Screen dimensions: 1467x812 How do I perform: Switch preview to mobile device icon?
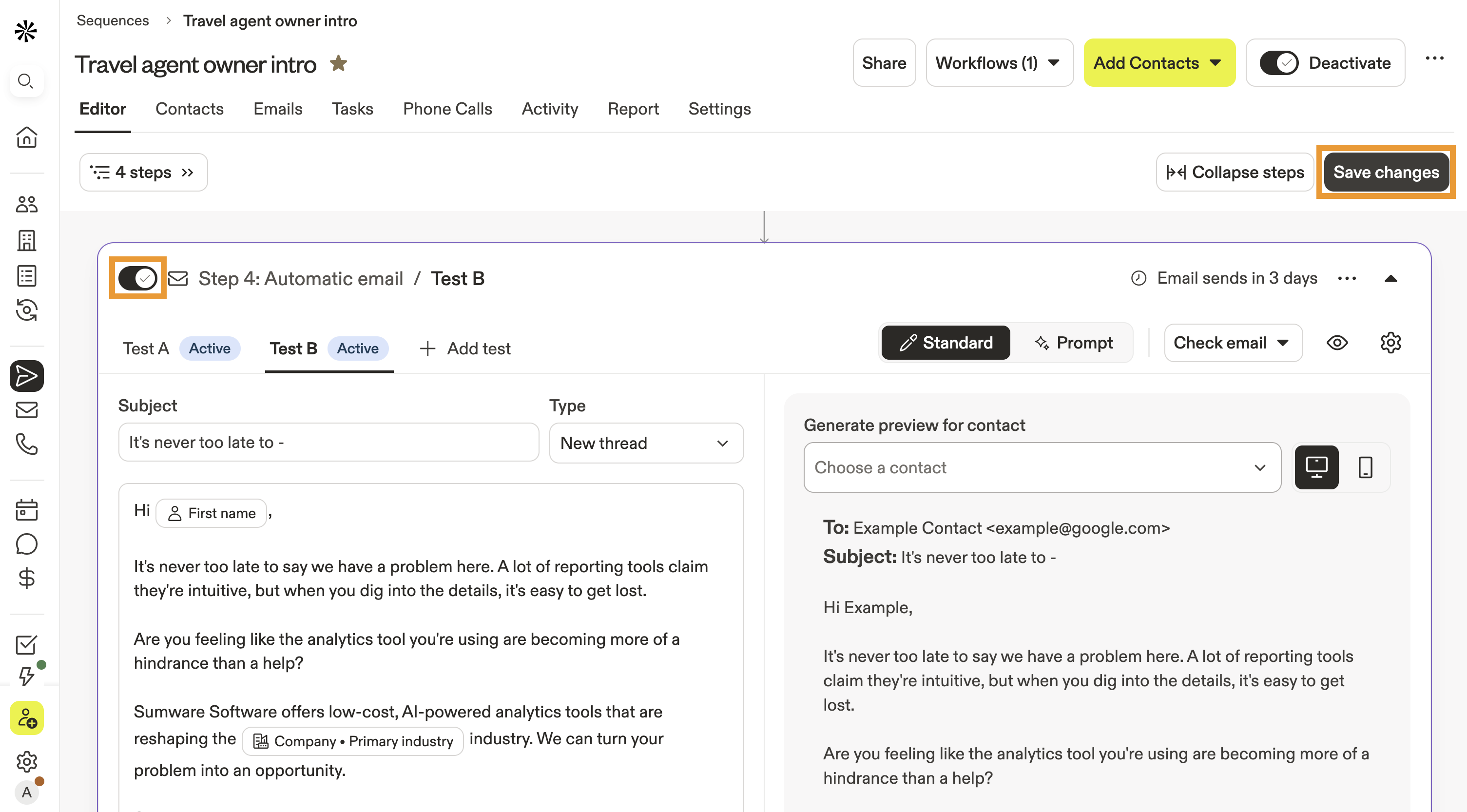click(x=1365, y=467)
